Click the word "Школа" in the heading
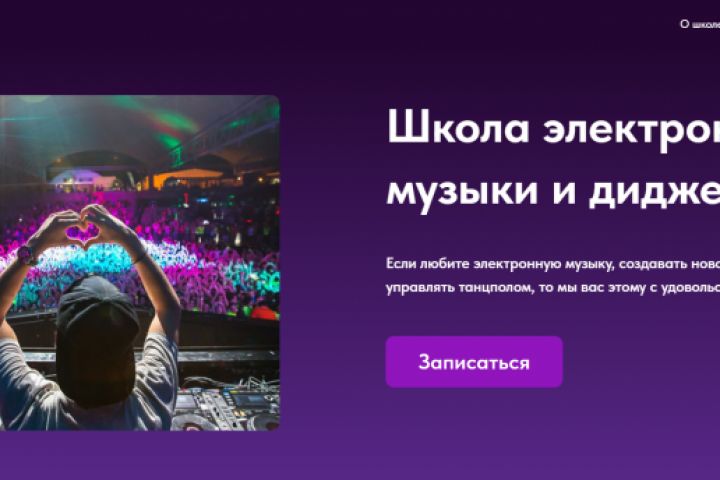 [x=458, y=127]
